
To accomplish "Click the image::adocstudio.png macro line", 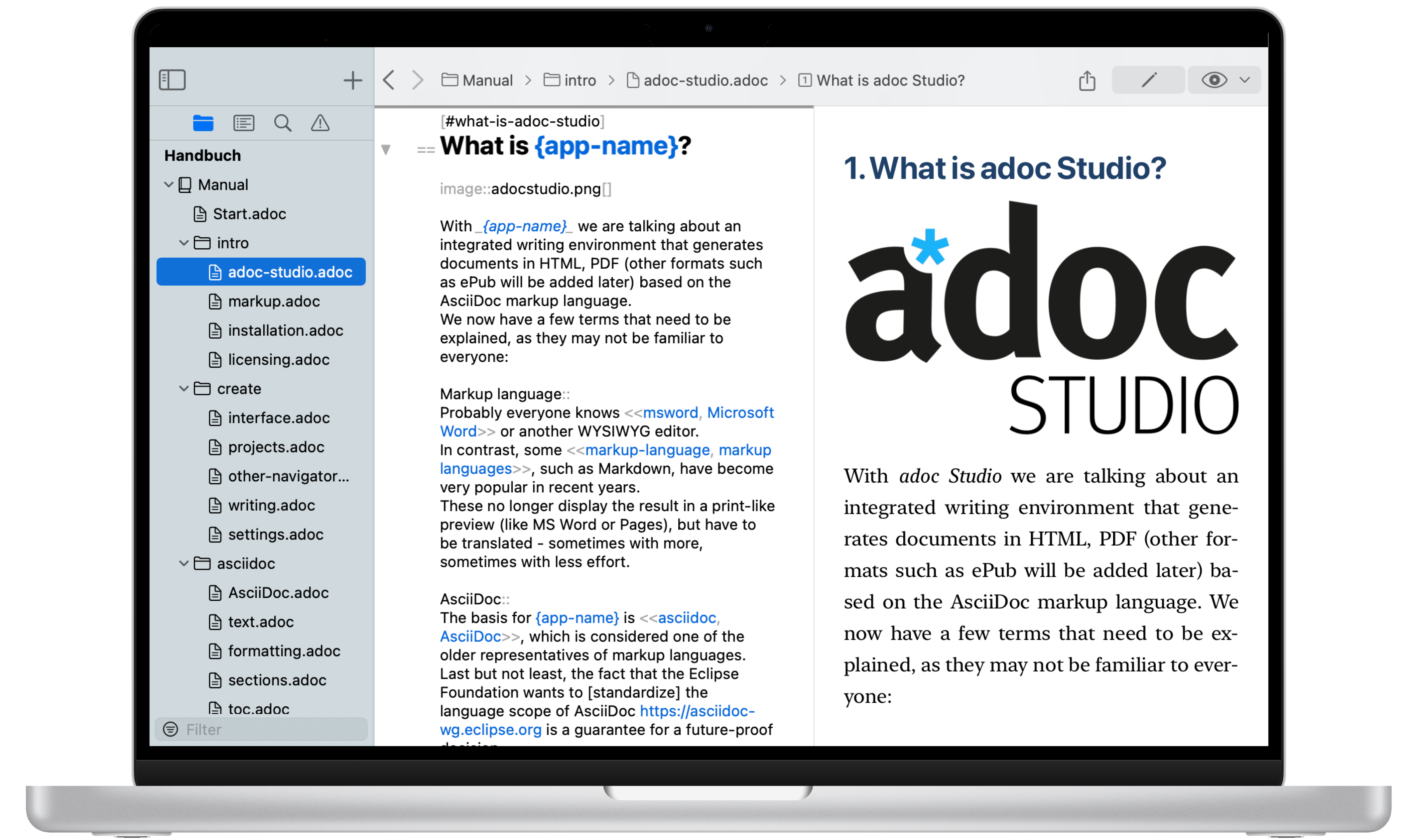I will click(525, 188).
